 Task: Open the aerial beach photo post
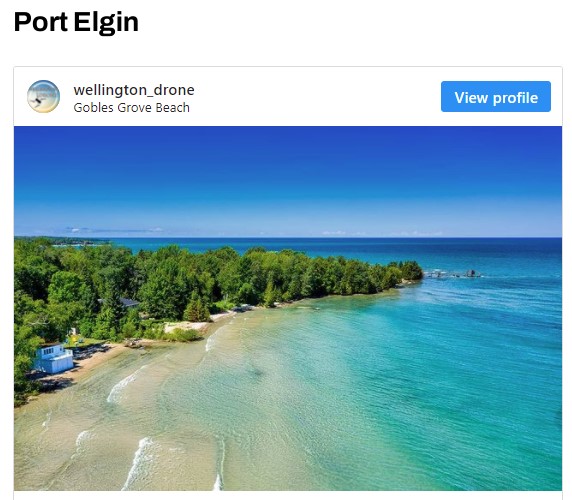[288, 308]
